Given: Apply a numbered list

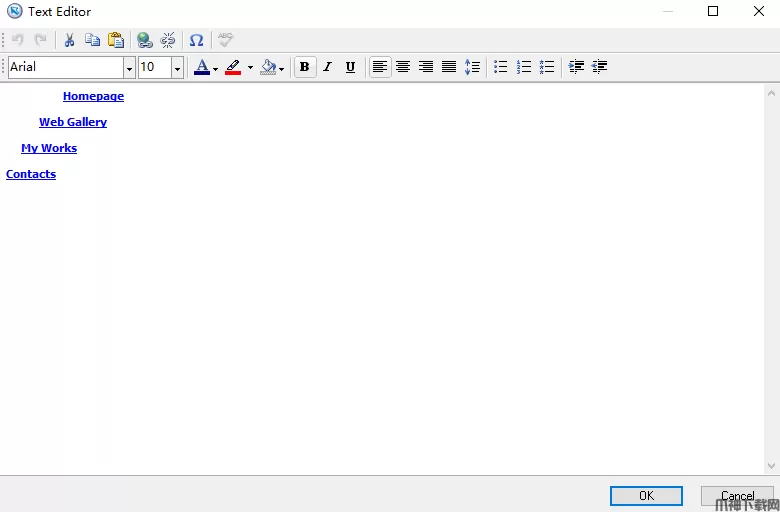Looking at the screenshot, I should point(524,67).
